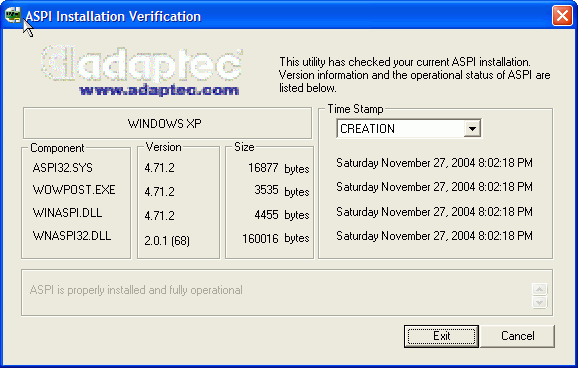Click version 4.71.2 for WOWPOST.EXE
The height and width of the screenshot is (368, 578).
coord(159,192)
